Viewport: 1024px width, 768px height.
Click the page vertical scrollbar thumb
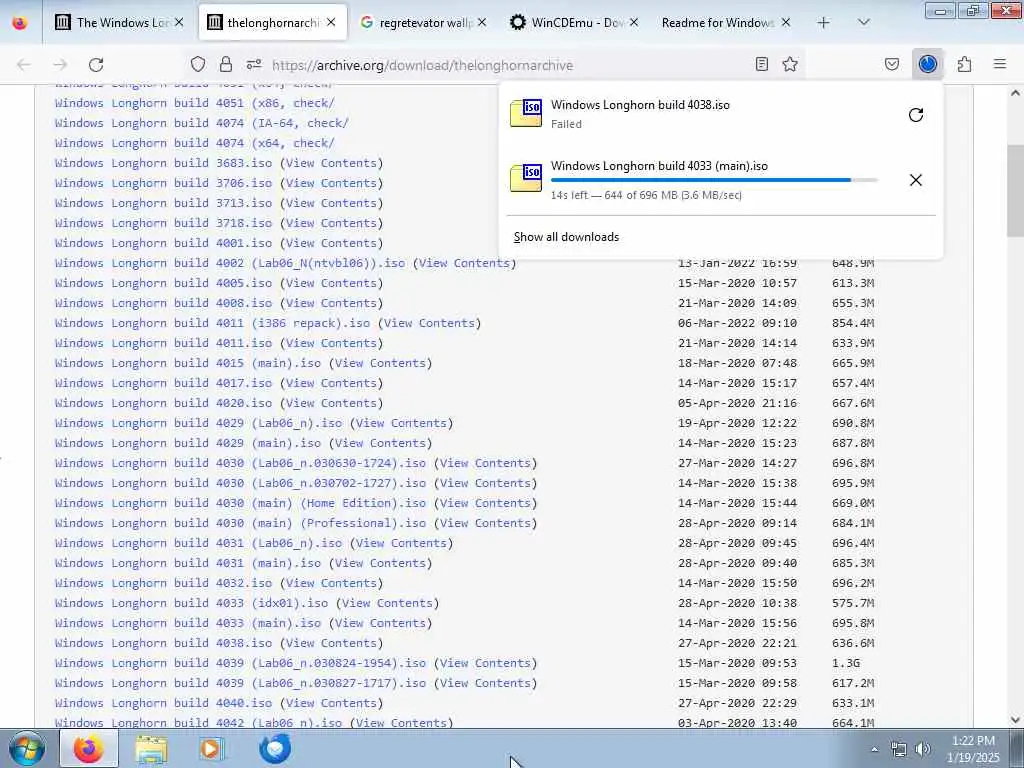(x=1015, y=191)
